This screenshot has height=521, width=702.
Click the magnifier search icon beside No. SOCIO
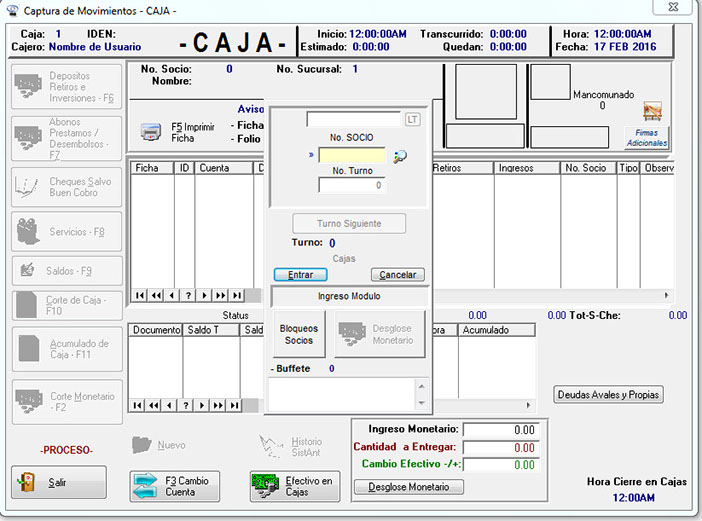tap(400, 156)
